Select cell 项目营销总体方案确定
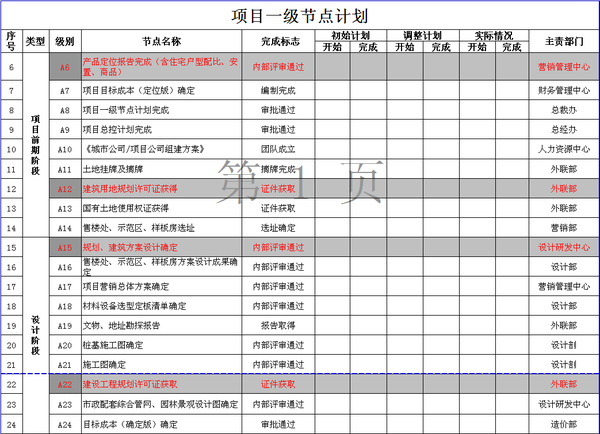The width and height of the screenshot is (600, 434). tap(161, 286)
